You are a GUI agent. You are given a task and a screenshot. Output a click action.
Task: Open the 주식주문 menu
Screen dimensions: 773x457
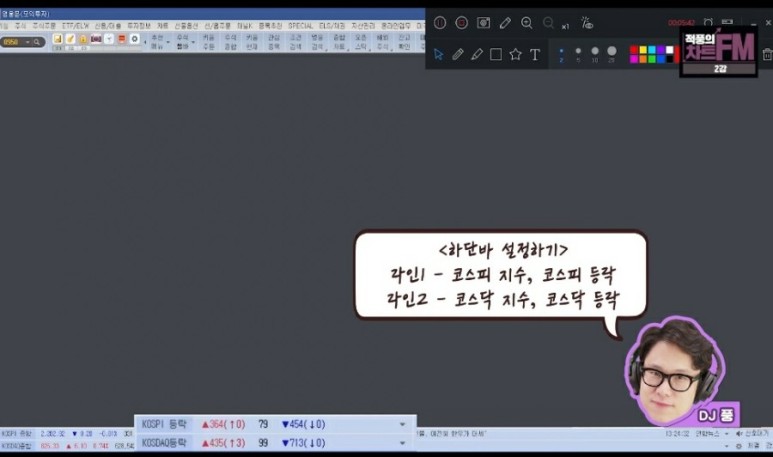coord(43,26)
